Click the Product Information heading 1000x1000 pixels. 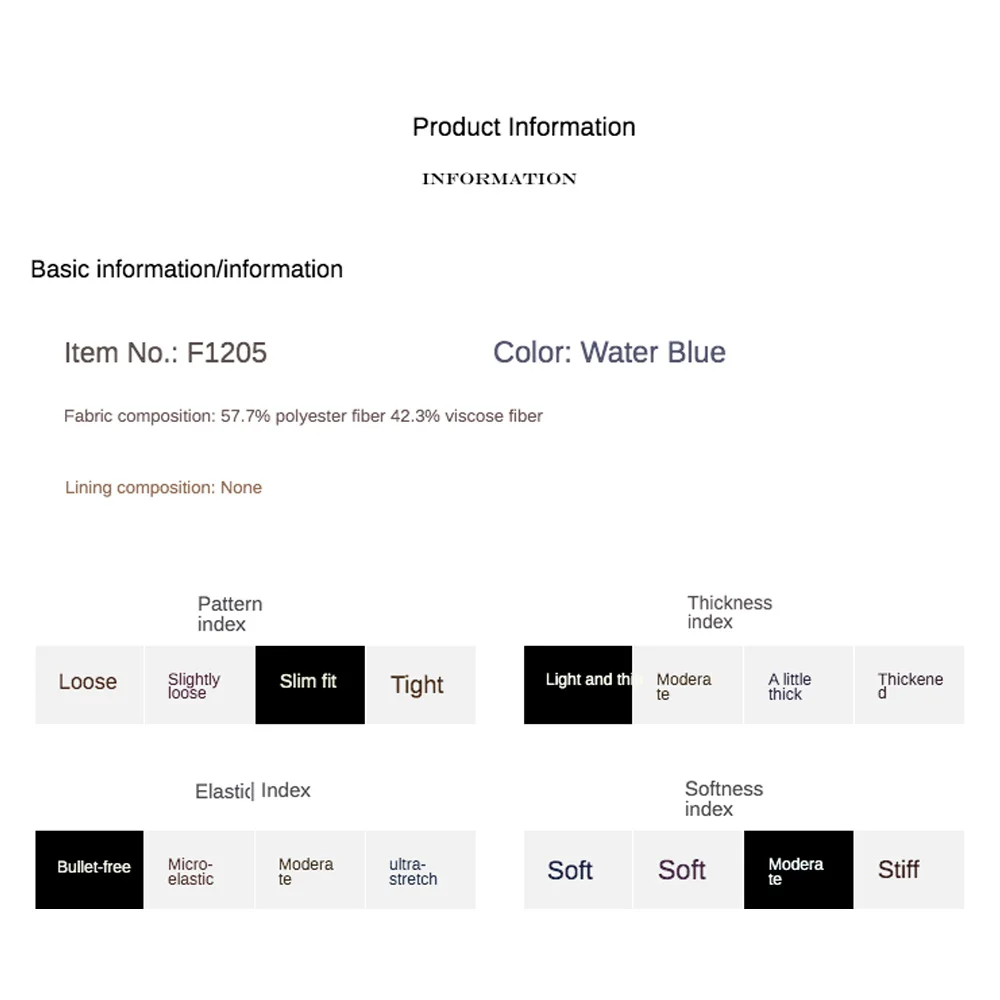(x=524, y=127)
